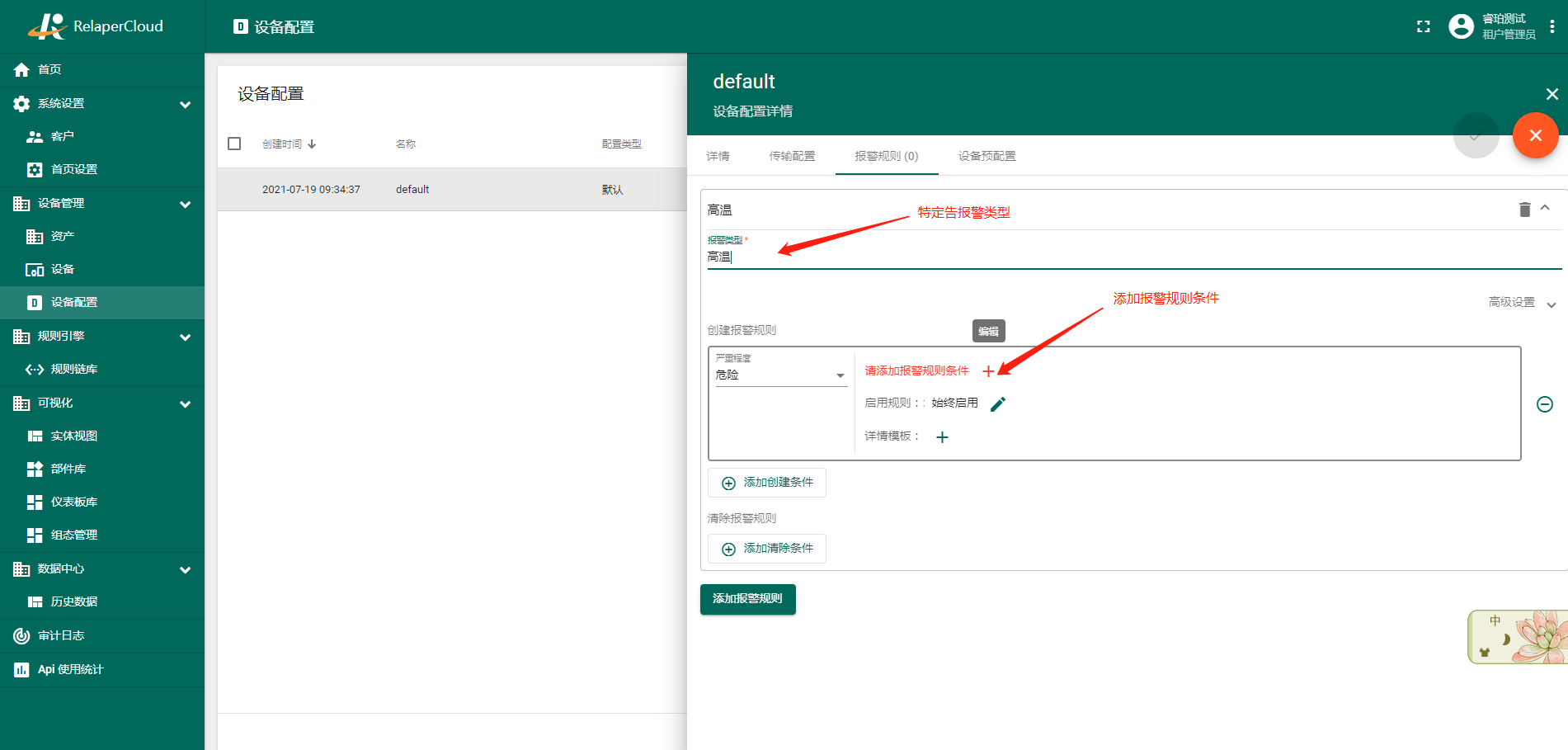Sort the table by 名称 column

406,144
